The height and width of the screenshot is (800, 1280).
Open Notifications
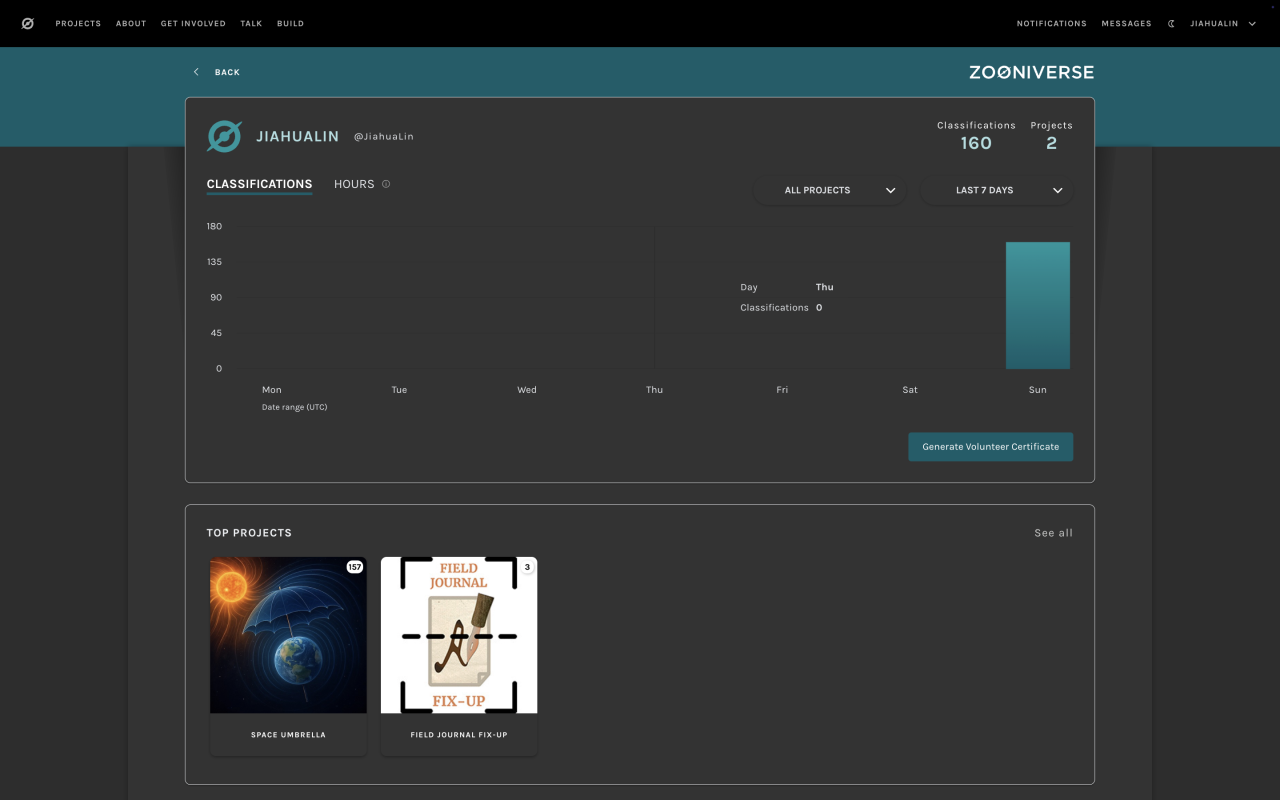tap(1052, 24)
